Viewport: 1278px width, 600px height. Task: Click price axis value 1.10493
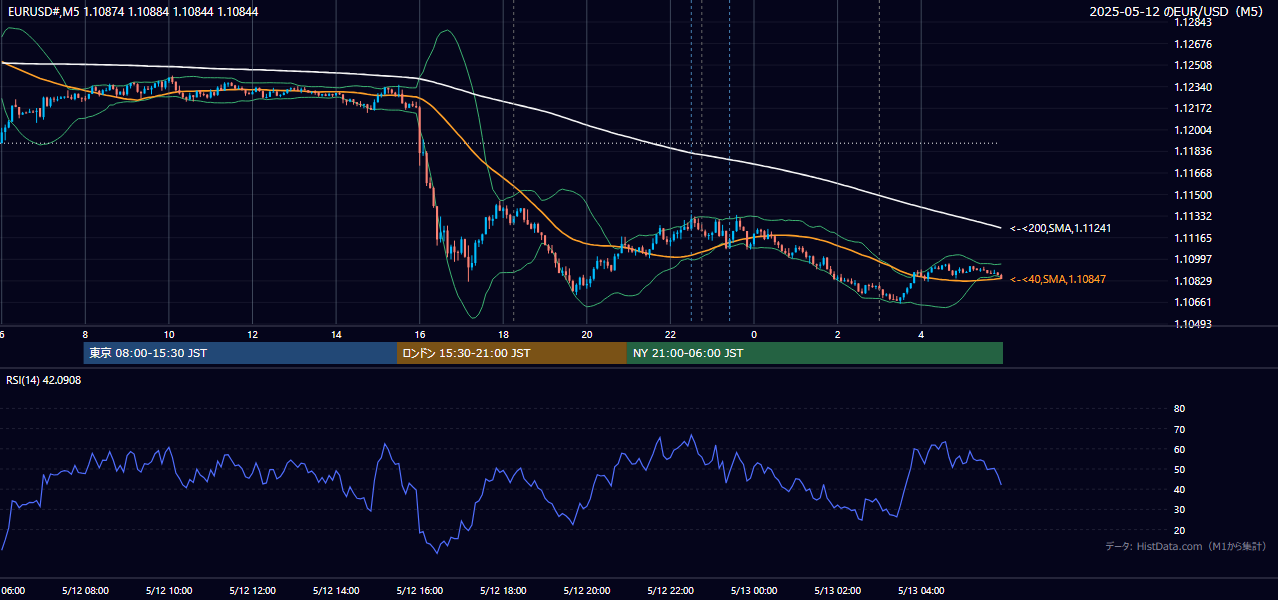click(x=1194, y=324)
